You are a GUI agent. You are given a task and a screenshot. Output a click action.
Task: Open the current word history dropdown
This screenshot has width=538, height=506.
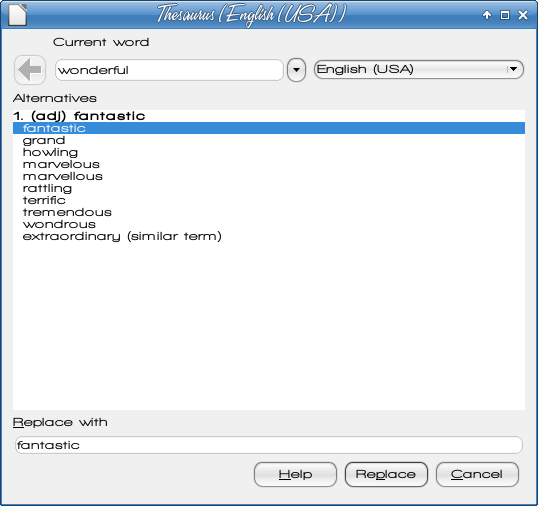(x=296, y=70)
